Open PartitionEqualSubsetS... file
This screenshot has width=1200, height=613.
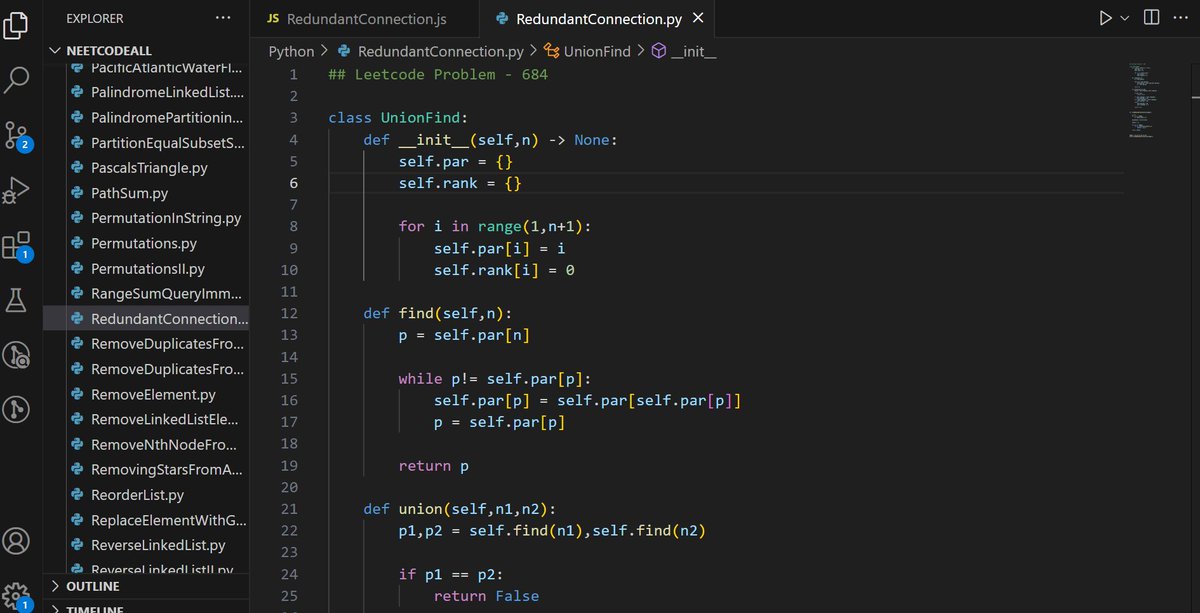tap(146, 143)
